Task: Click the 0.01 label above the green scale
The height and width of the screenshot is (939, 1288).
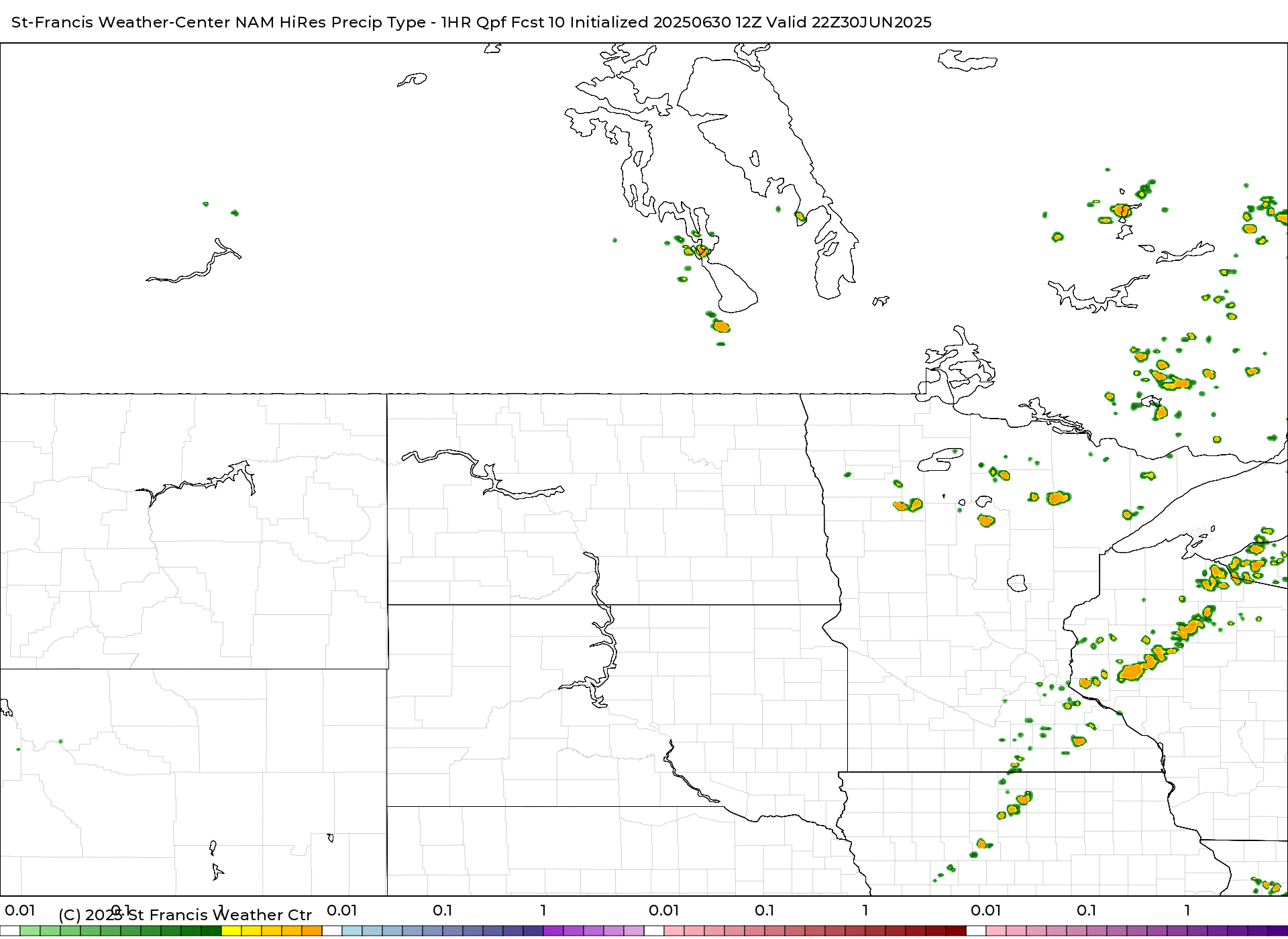Action: 20,910
